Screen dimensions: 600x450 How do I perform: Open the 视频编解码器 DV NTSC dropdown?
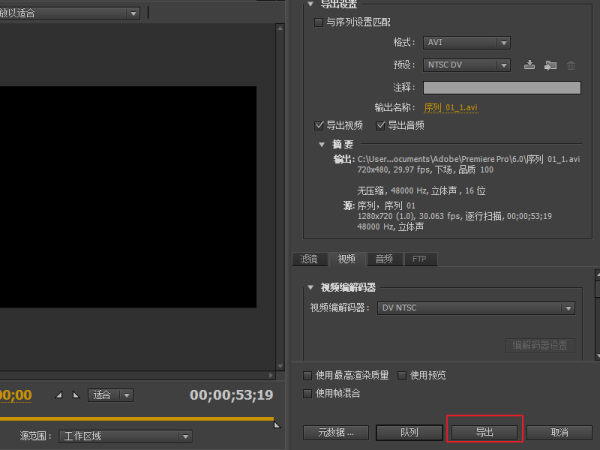pos(476,309)
